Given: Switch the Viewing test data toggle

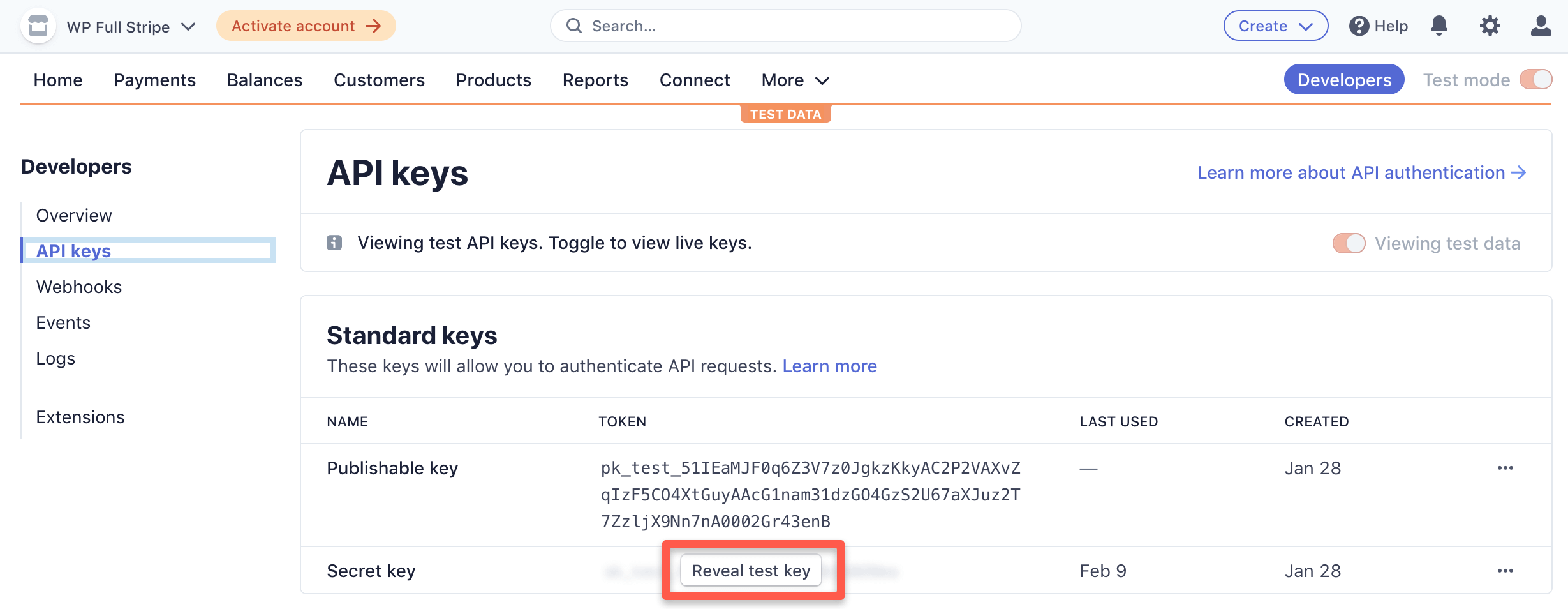Looking at the screenshot, I should coord(1349,243).
